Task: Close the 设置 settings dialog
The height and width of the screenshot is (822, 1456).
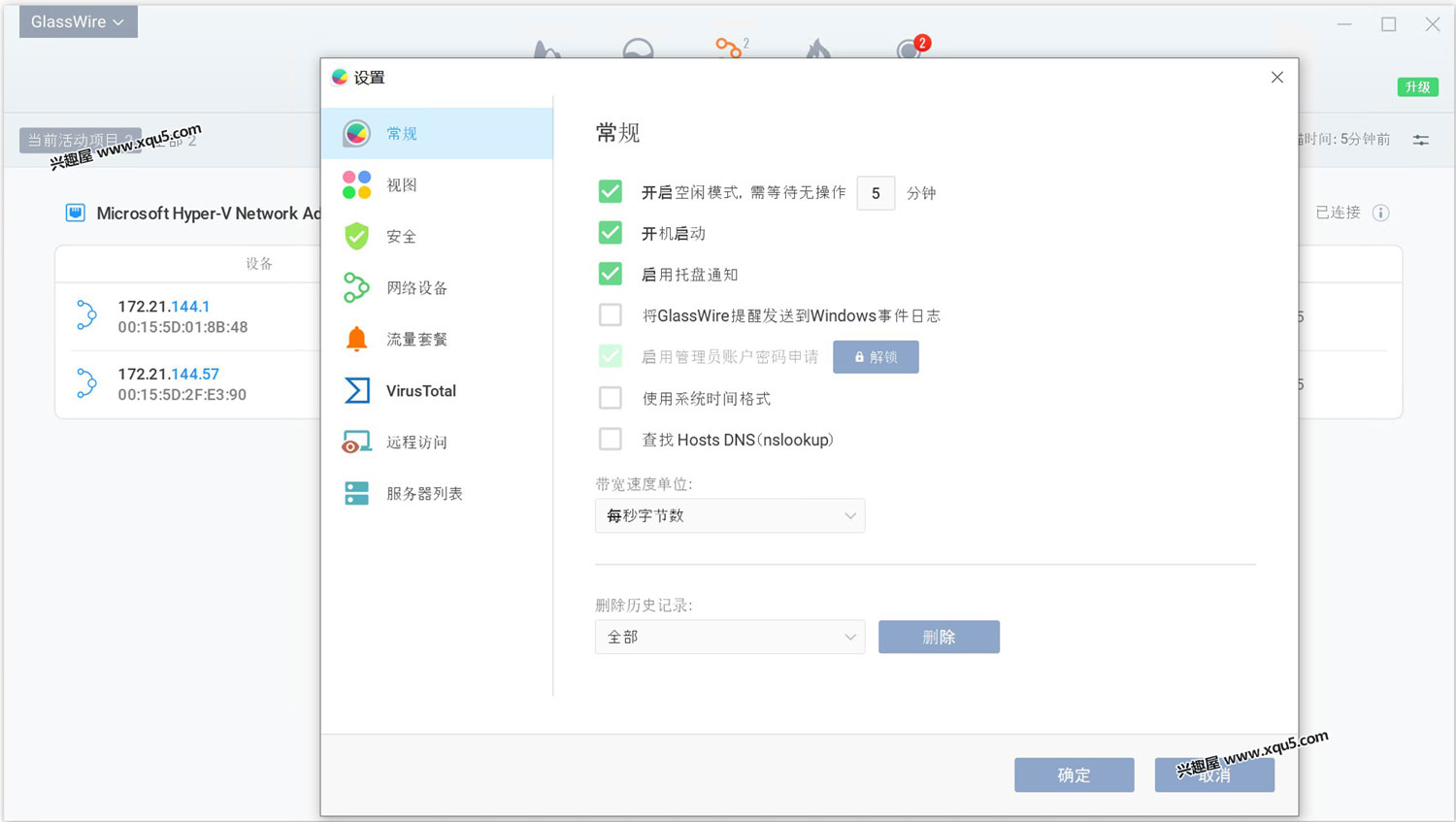Action: [x=1277, y=78]
